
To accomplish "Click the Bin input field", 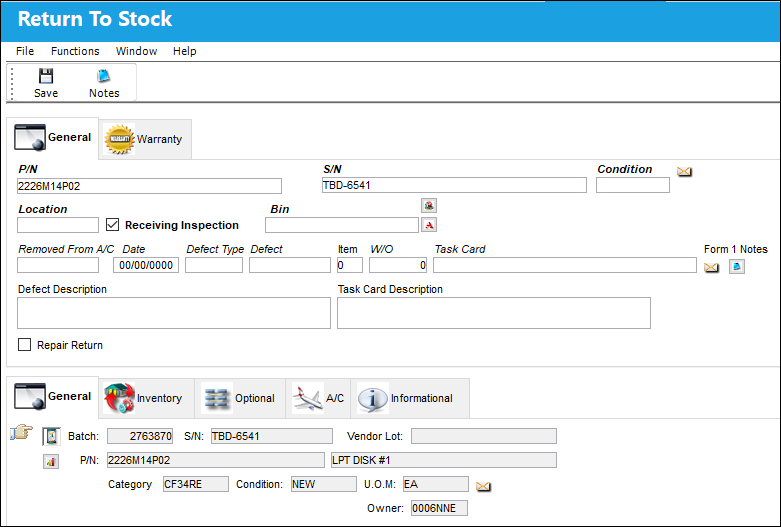I will (342, 225).
